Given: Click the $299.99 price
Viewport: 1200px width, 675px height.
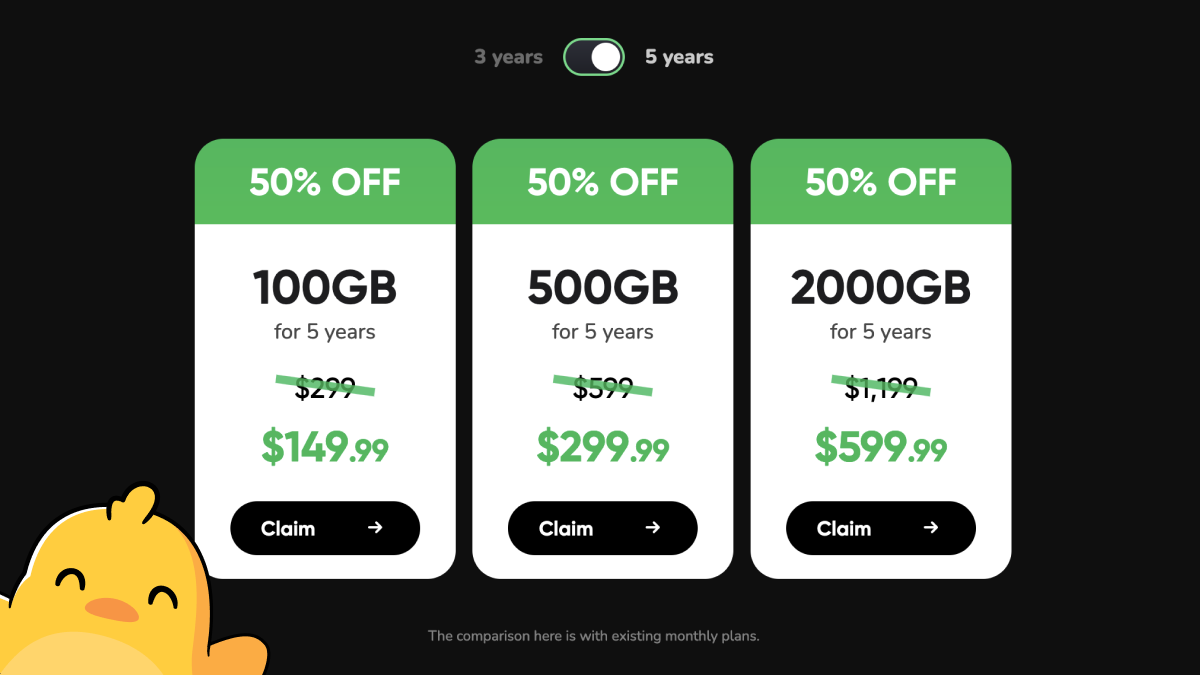Looking at the screenshot, I should coord(603,447).
